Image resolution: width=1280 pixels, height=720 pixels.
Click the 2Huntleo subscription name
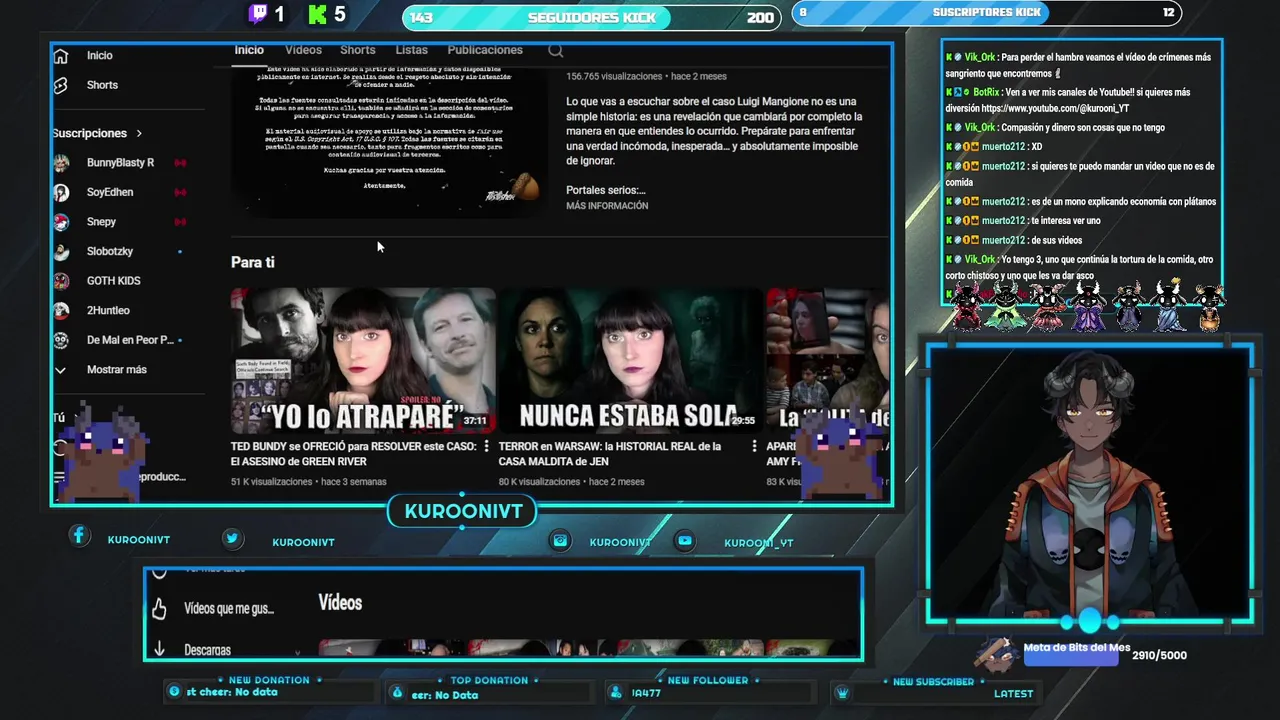pyautogui.click(x=108, y=311)
